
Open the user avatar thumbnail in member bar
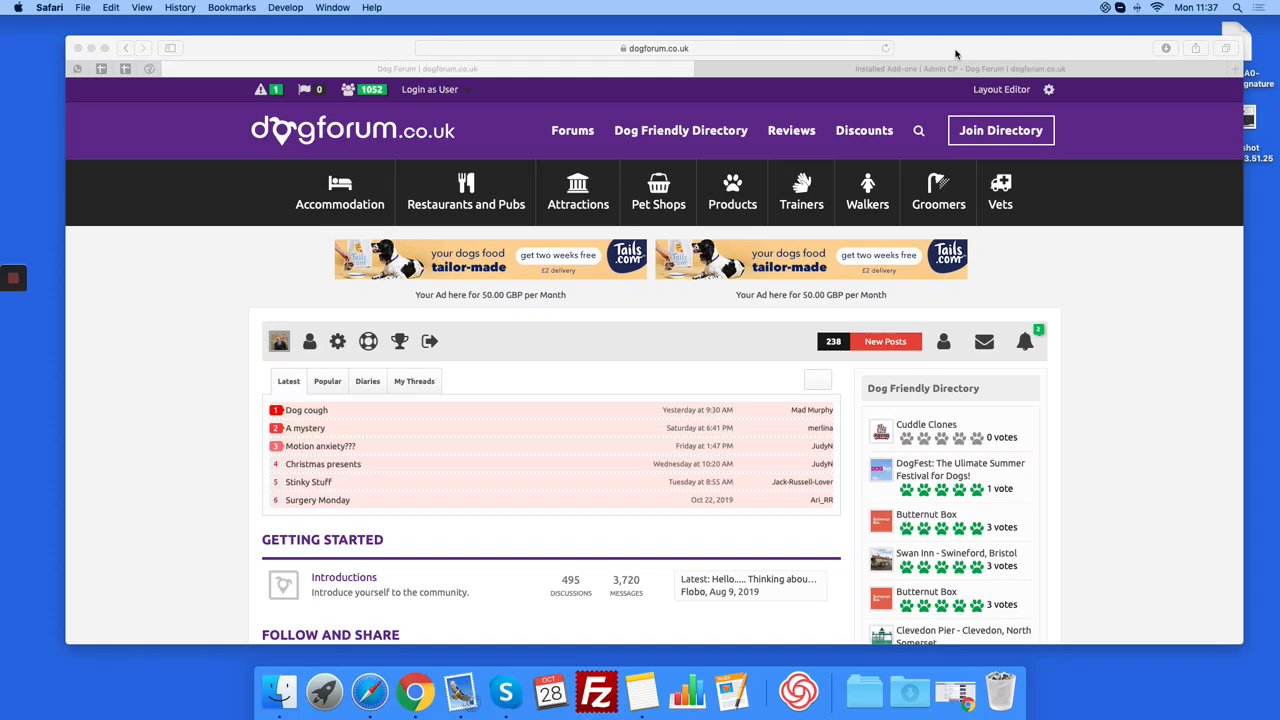click(x=279, y=341)
